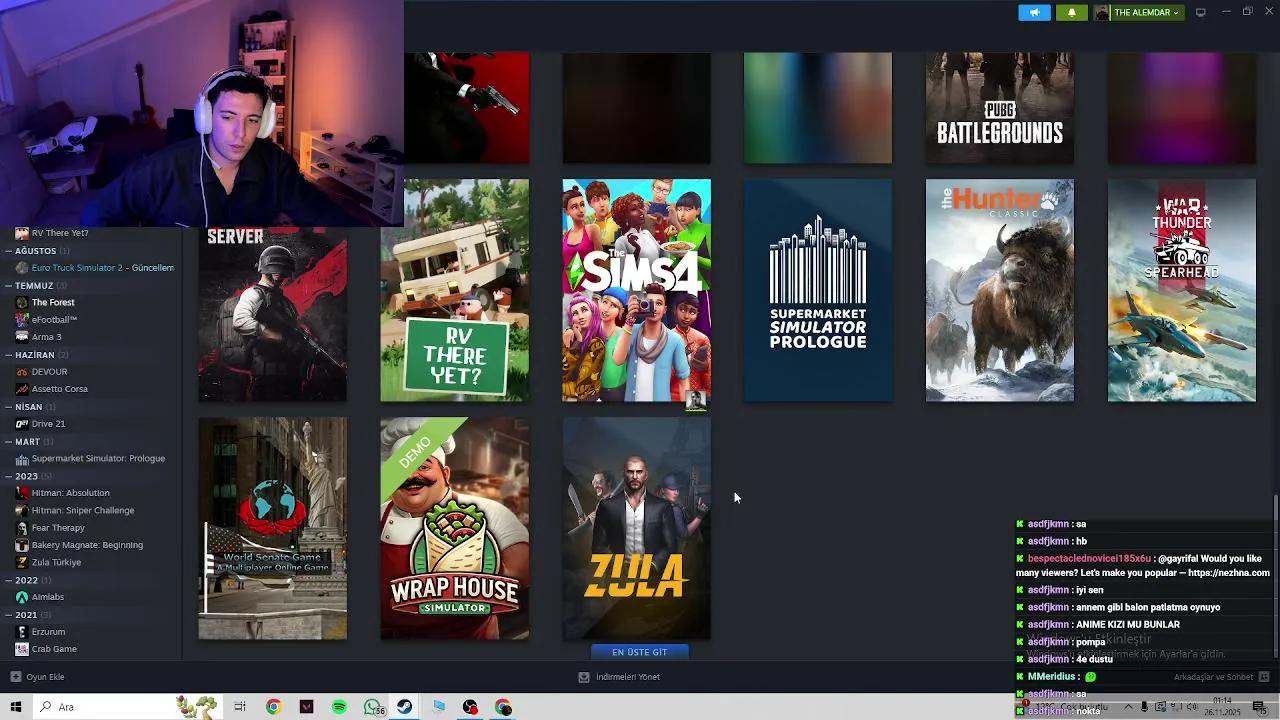
Task: Collapse the 2021 library group
Action: 9,615
